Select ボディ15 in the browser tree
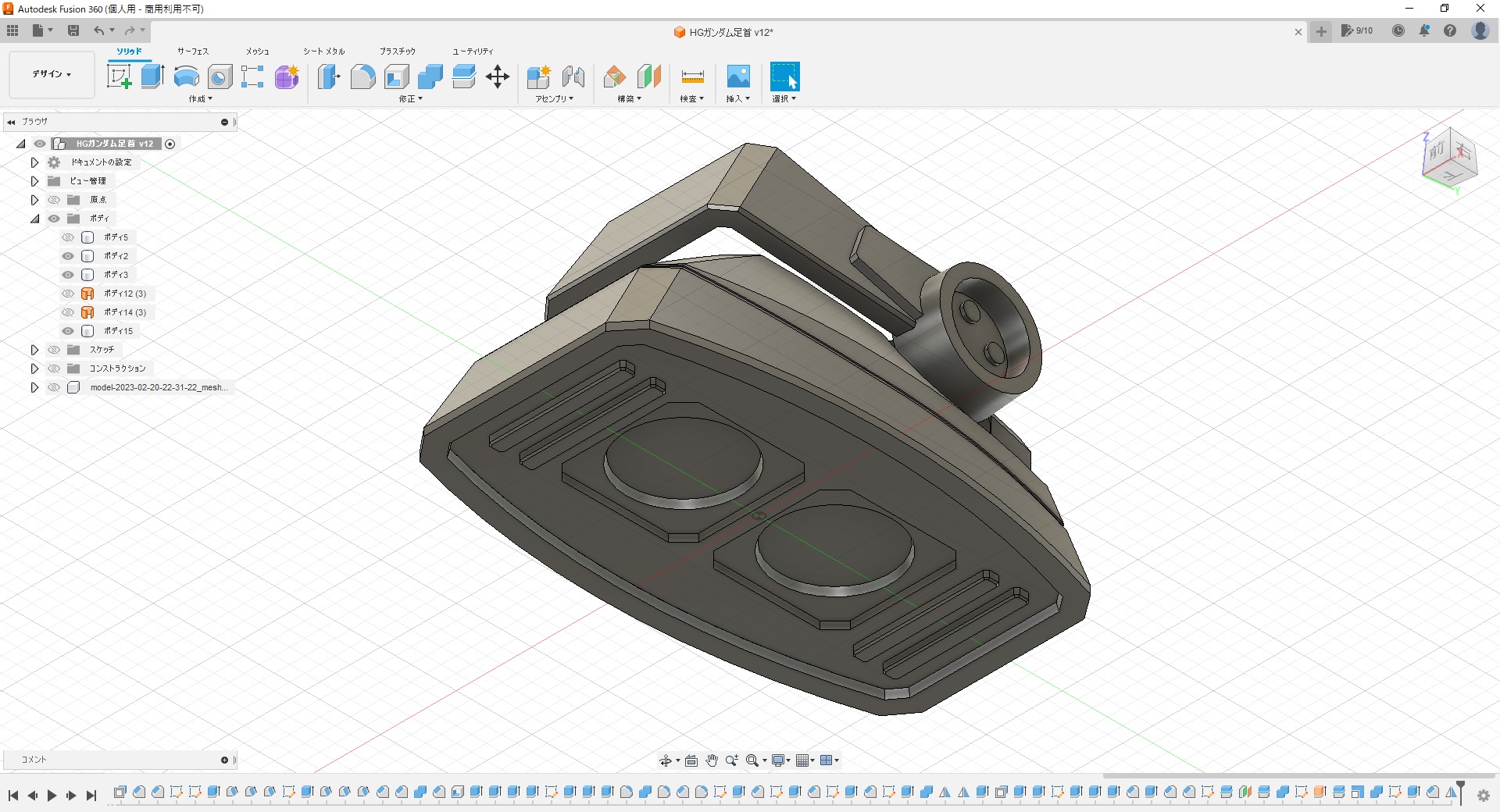The height and width of the screenshot is (812, 1500). click(118, 331)
